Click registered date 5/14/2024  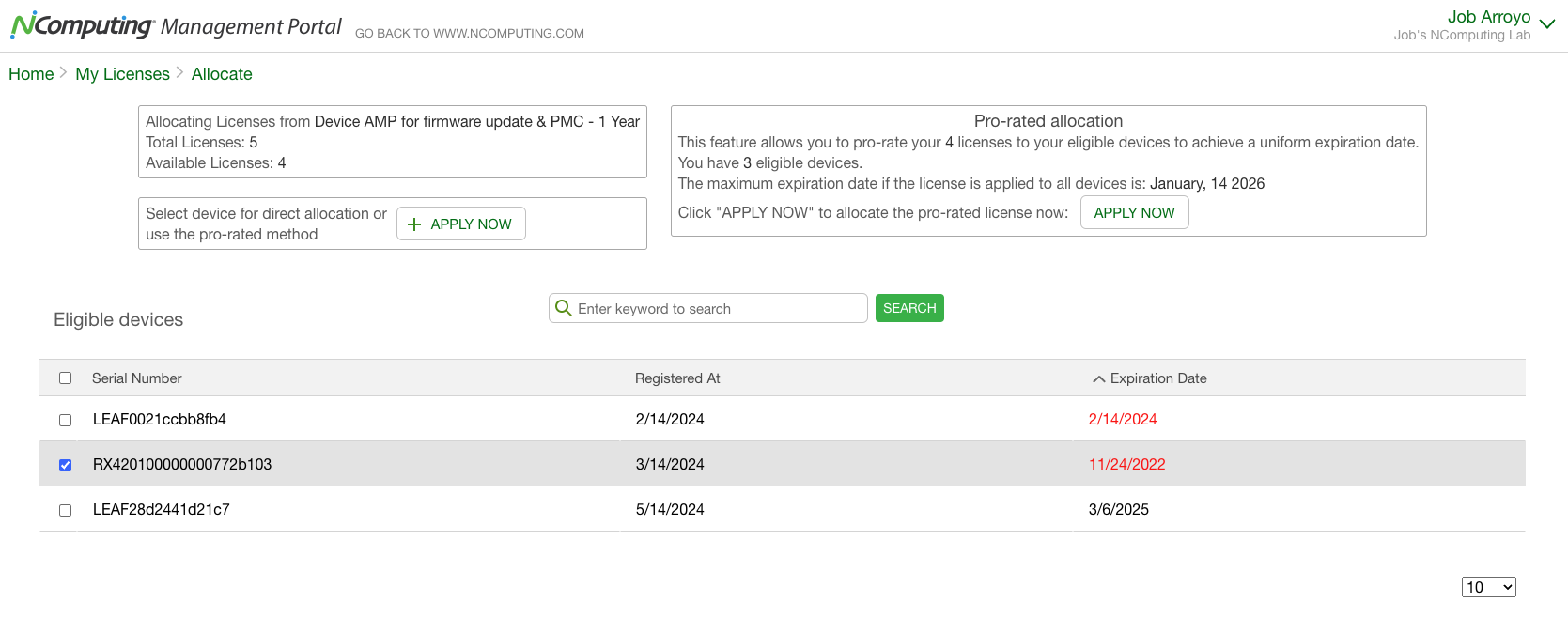click(x=670, y=510)
